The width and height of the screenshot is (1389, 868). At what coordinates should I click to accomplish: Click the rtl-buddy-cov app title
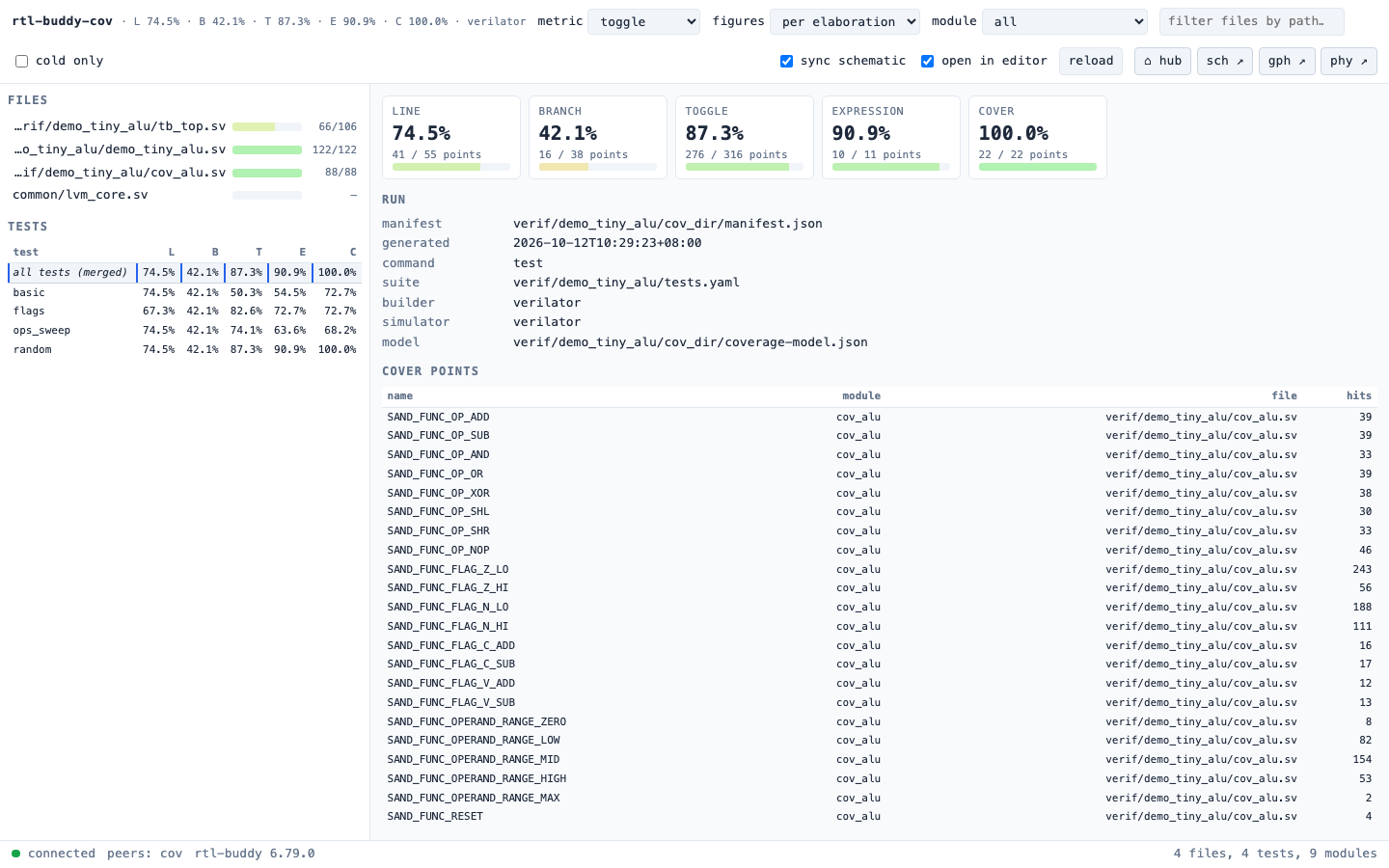62,21
